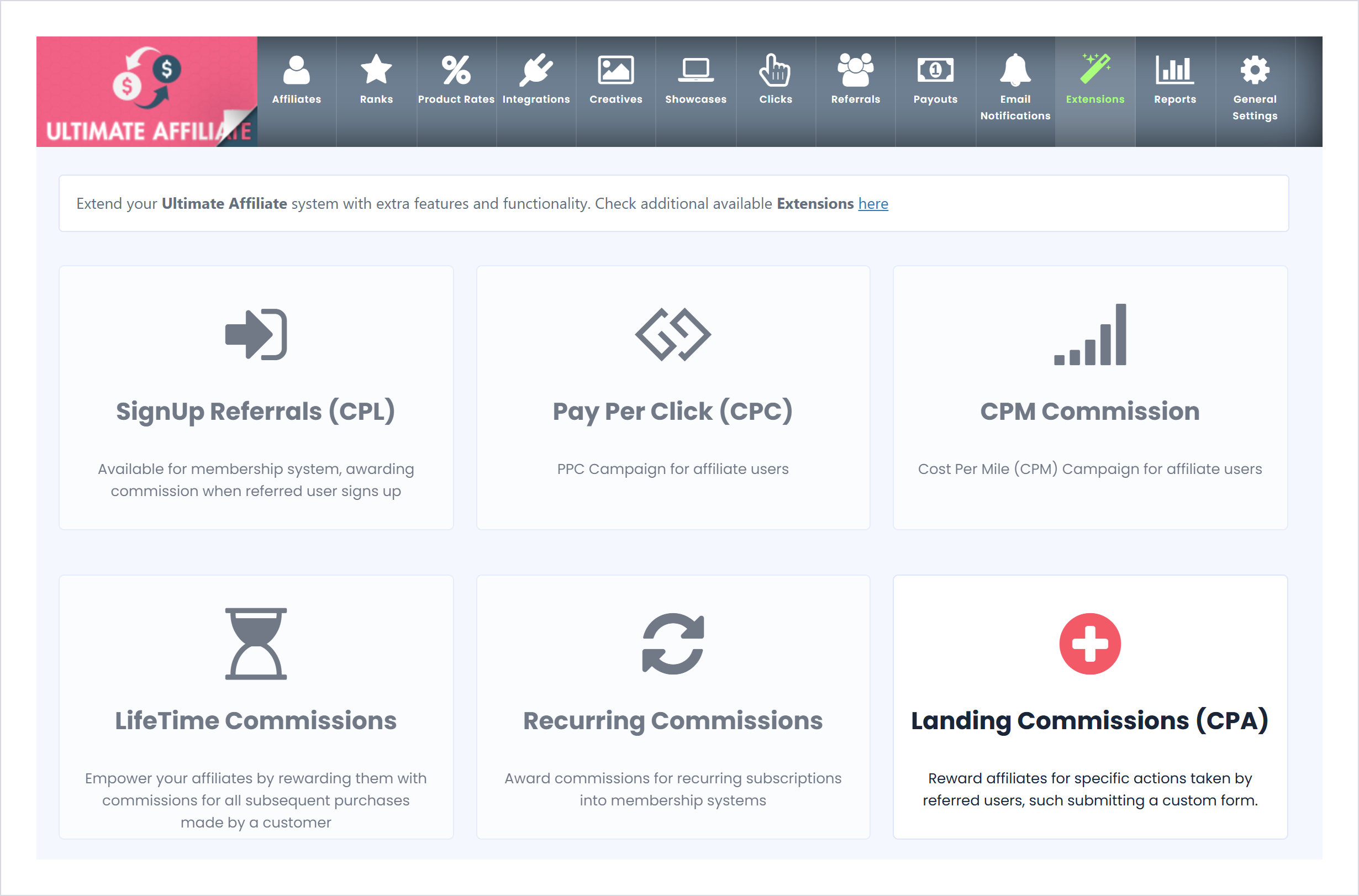Click the SignUp Referrals arrow icon
1359x896 pixels.
click(255, 334)
